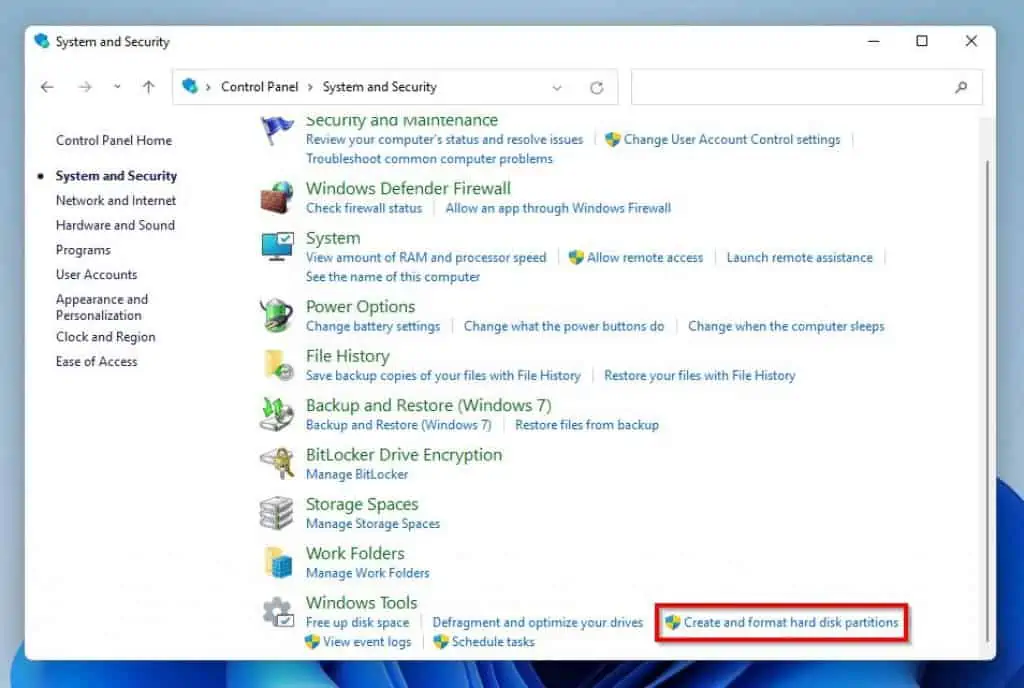The height and width of the screenshot is (688, 1024).
Task: Click the System and Security title bar icon
Action: point(42,41)
